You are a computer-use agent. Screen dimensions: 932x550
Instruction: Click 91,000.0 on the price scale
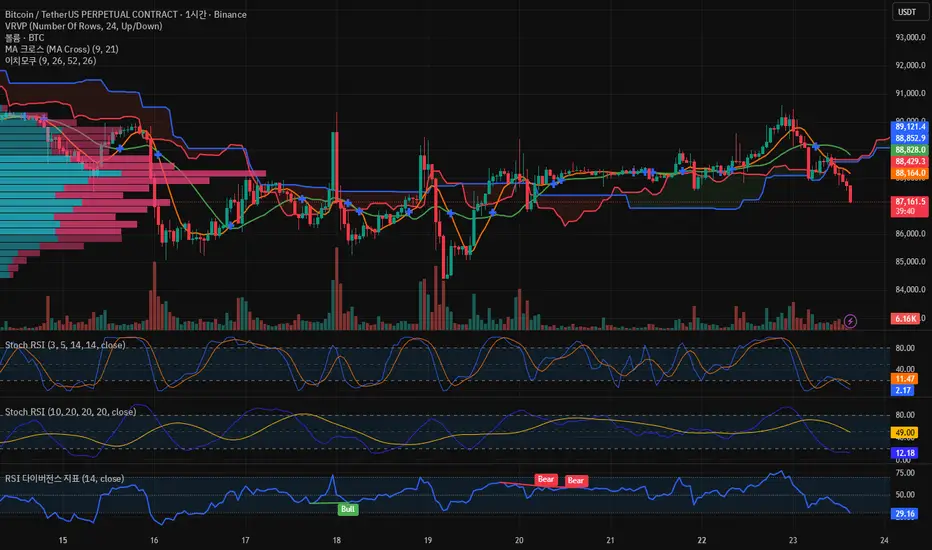click(x=911, y=93)
